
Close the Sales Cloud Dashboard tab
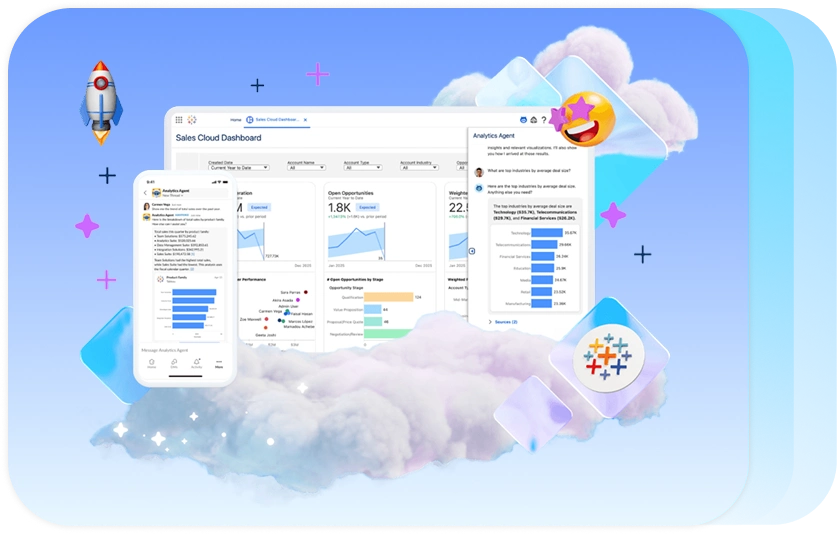click(307, 120)
